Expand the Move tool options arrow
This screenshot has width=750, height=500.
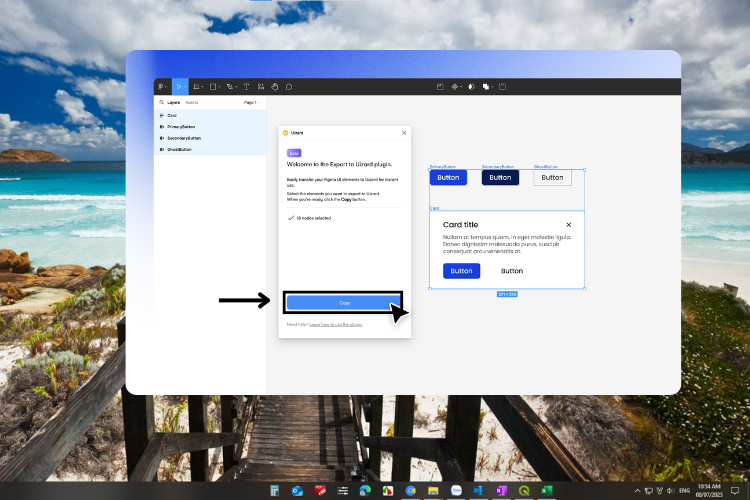point(185,87)
